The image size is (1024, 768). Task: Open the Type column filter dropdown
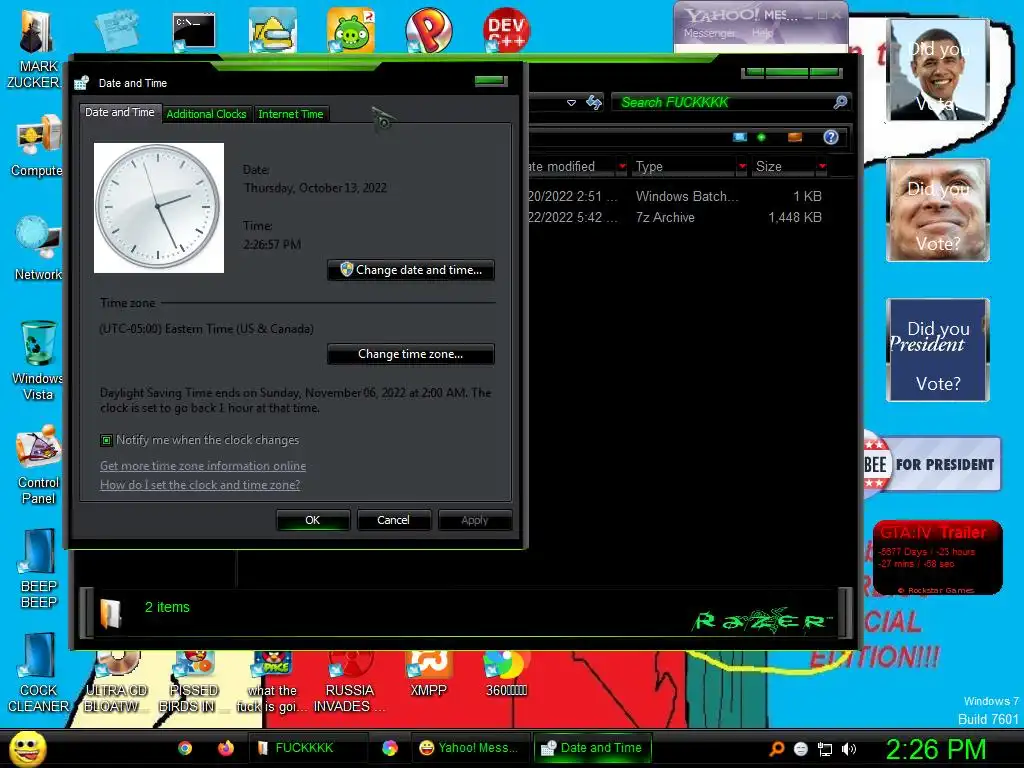coord(742,167)
